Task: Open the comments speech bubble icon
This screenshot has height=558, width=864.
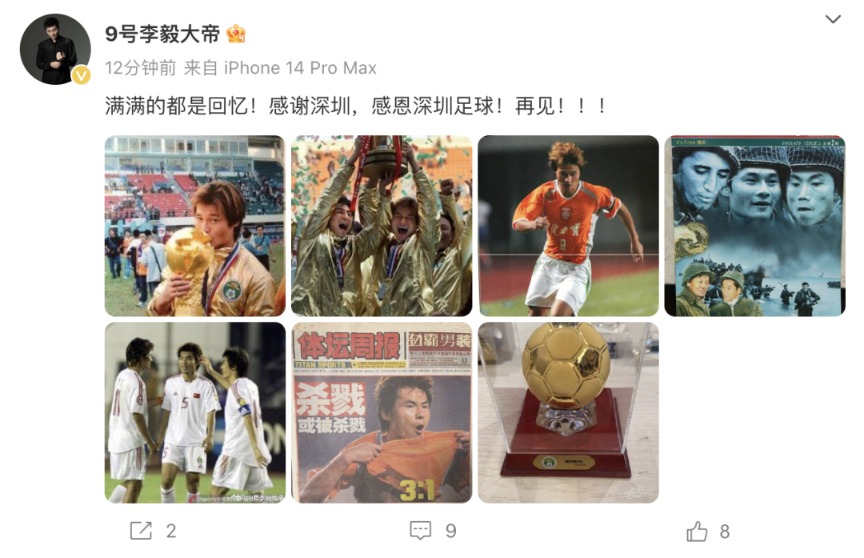Action: [420, 530]
